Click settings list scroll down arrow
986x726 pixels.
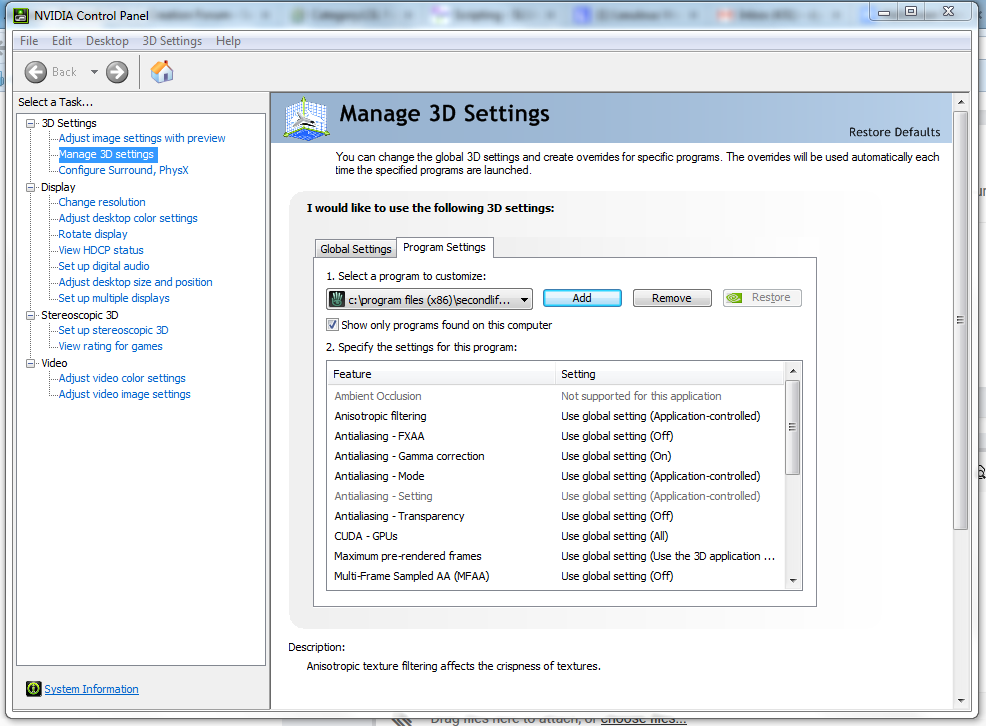tap(793, 581)
